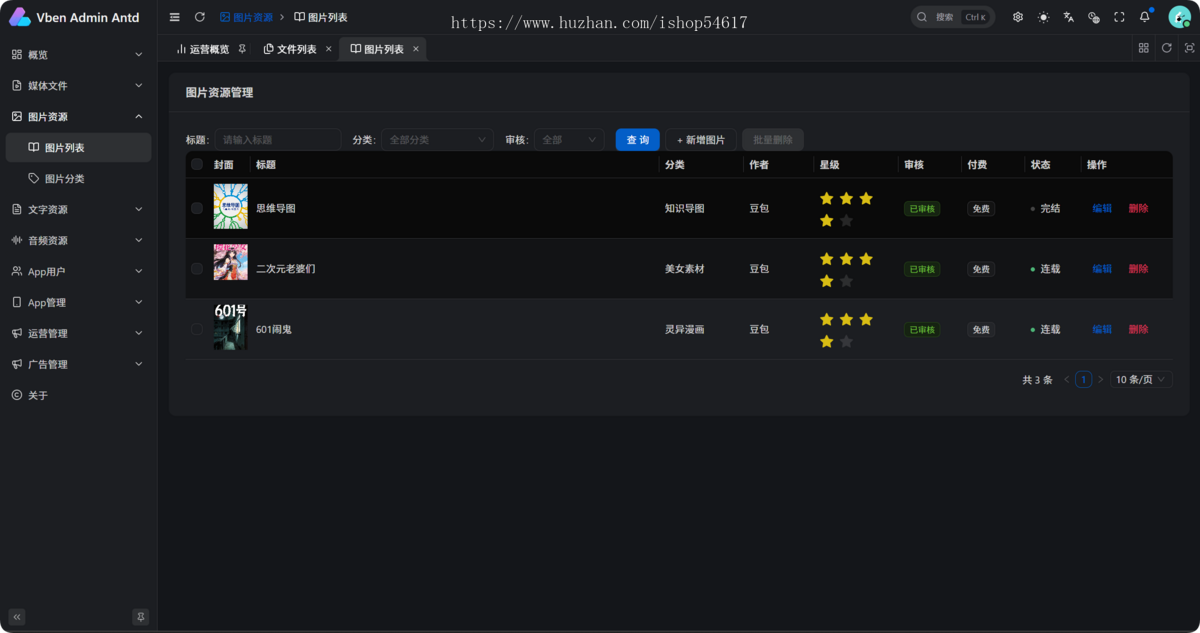This screenshot has height=633, width=1200.
Task: Open the user avatar menu
Action: (x=1180, y=17)
